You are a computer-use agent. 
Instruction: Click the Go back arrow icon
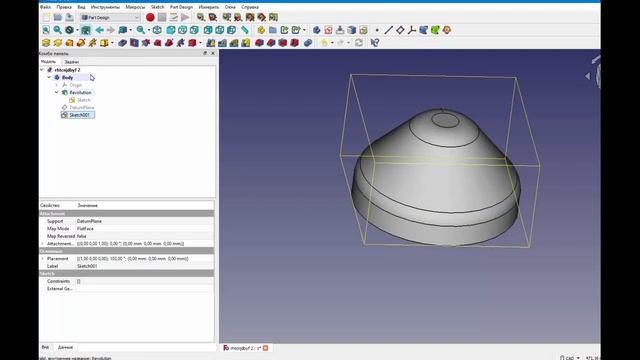click(x=99, y=30)
